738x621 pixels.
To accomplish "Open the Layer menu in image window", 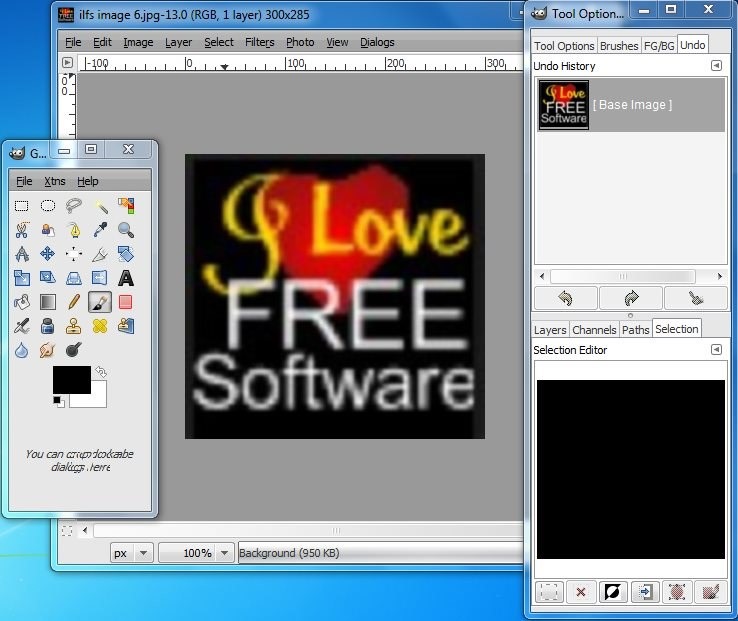I will coord(178,42).
